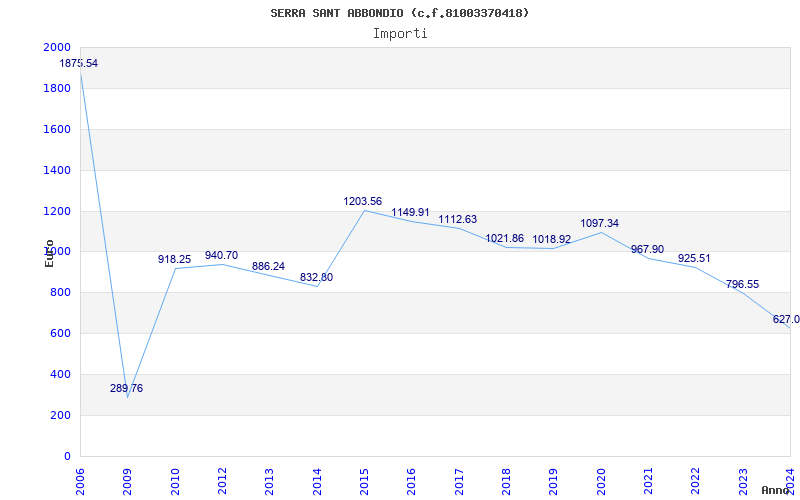
Task: Select the 2009 x-axis year label
Action: point(128,481)
